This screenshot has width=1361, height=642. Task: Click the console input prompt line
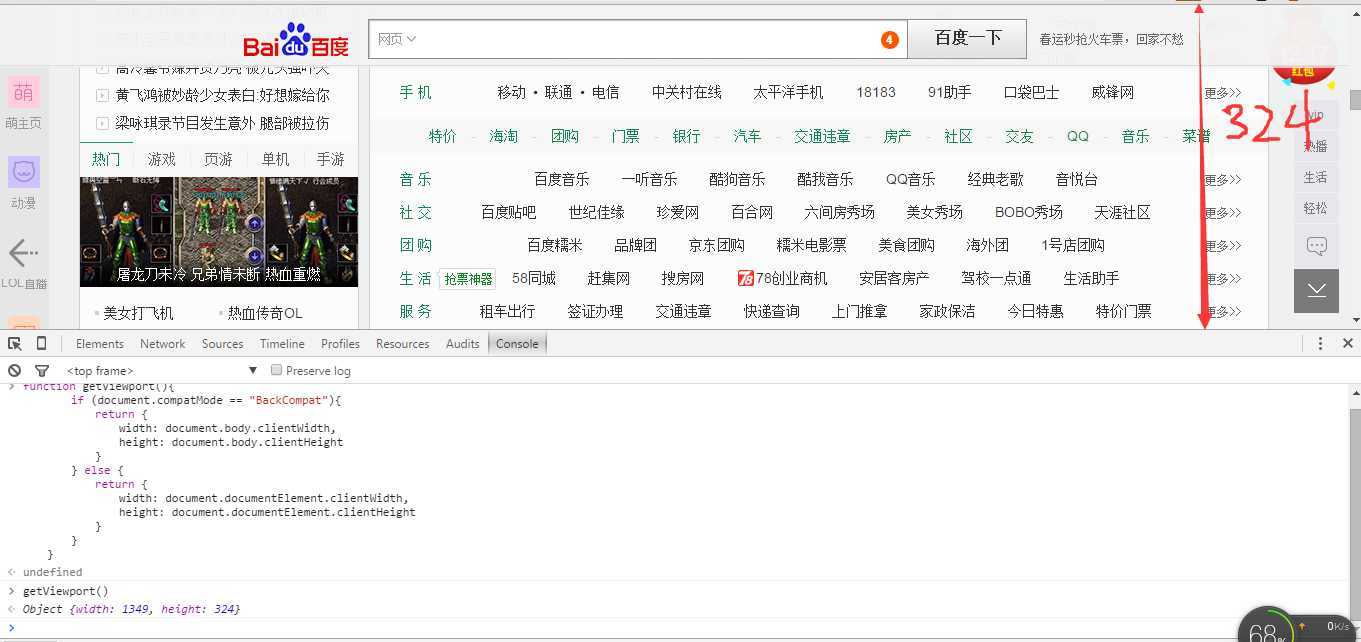click(680, 627)
